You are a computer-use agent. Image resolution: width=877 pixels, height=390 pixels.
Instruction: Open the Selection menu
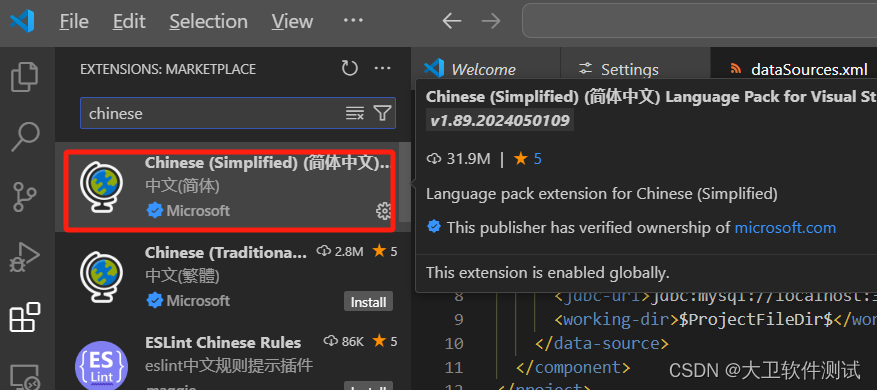coord(209,21)
